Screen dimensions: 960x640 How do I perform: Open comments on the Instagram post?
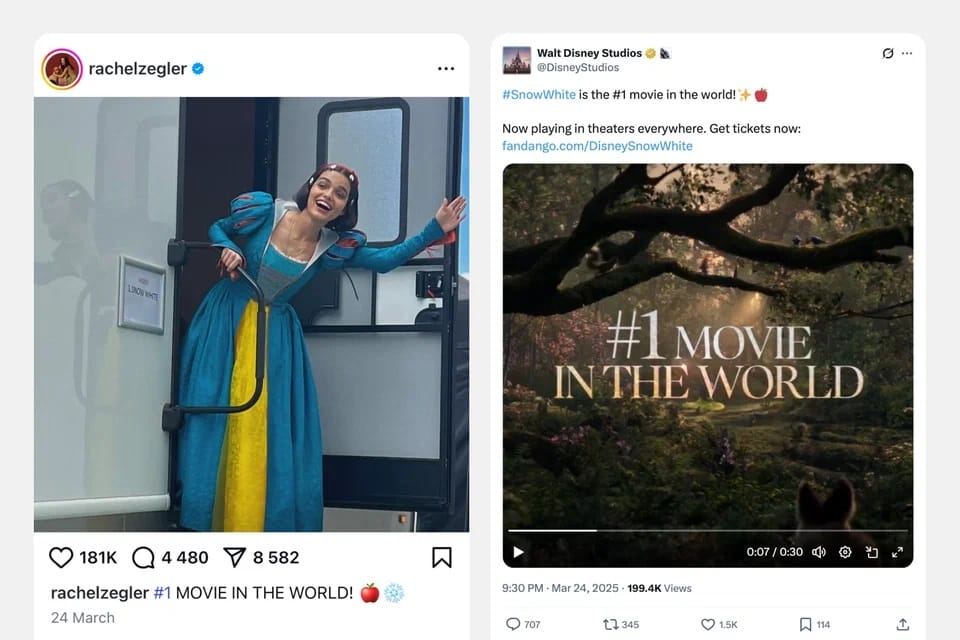[x=144, y=557]
